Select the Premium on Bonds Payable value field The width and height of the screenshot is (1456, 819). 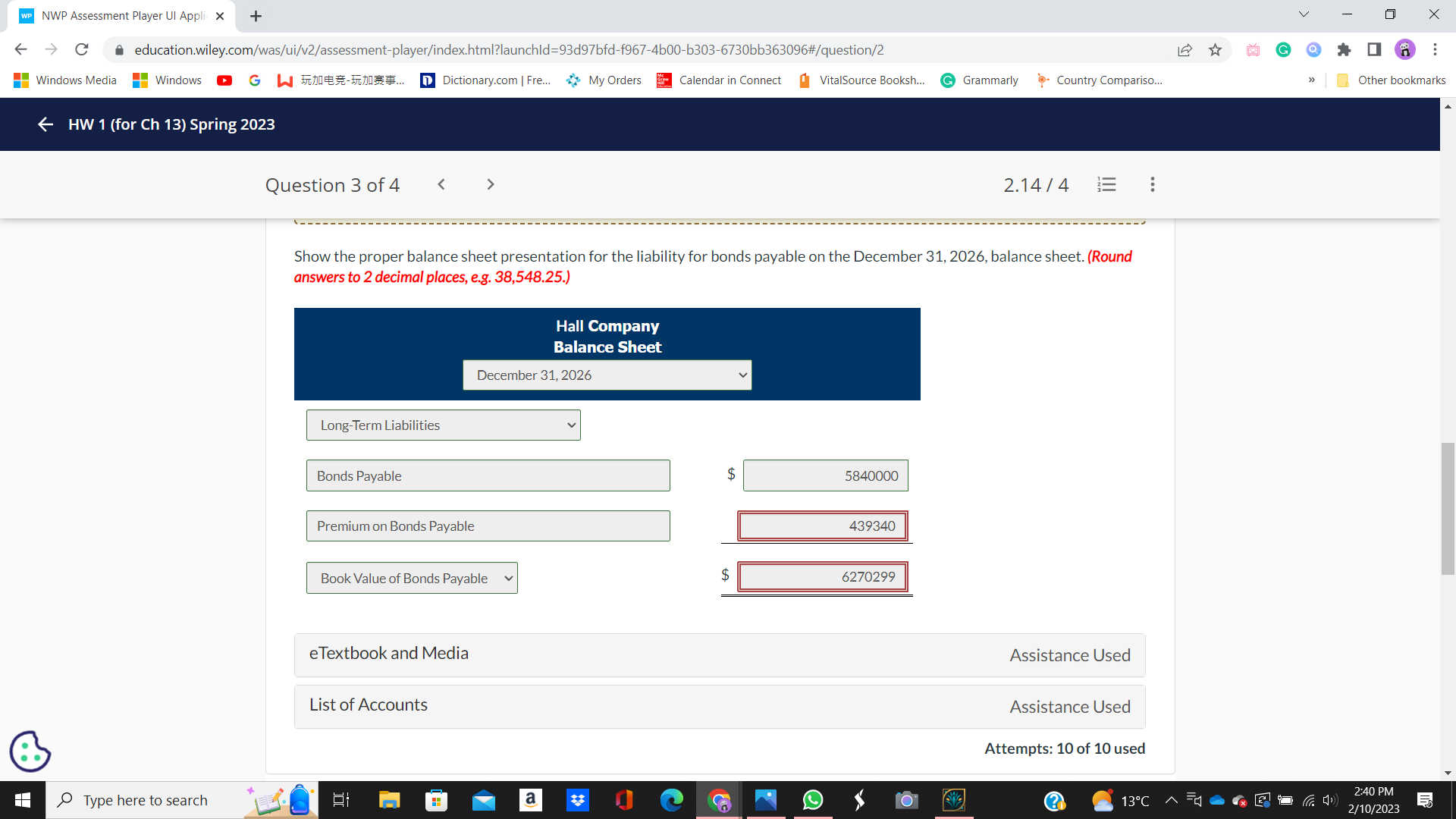coord(822,526)
